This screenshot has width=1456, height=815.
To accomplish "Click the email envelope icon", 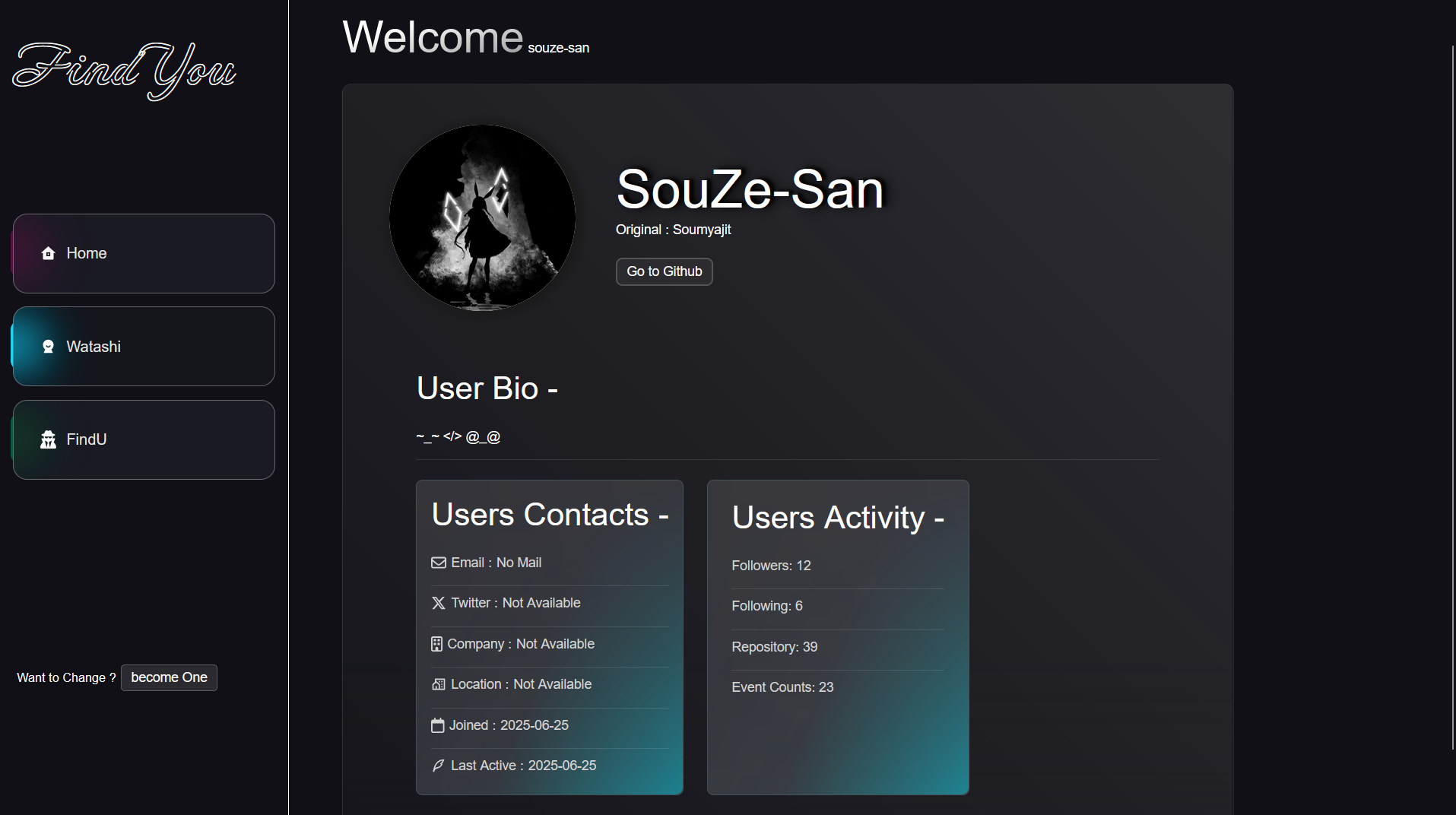I will (x=439, y=563).
